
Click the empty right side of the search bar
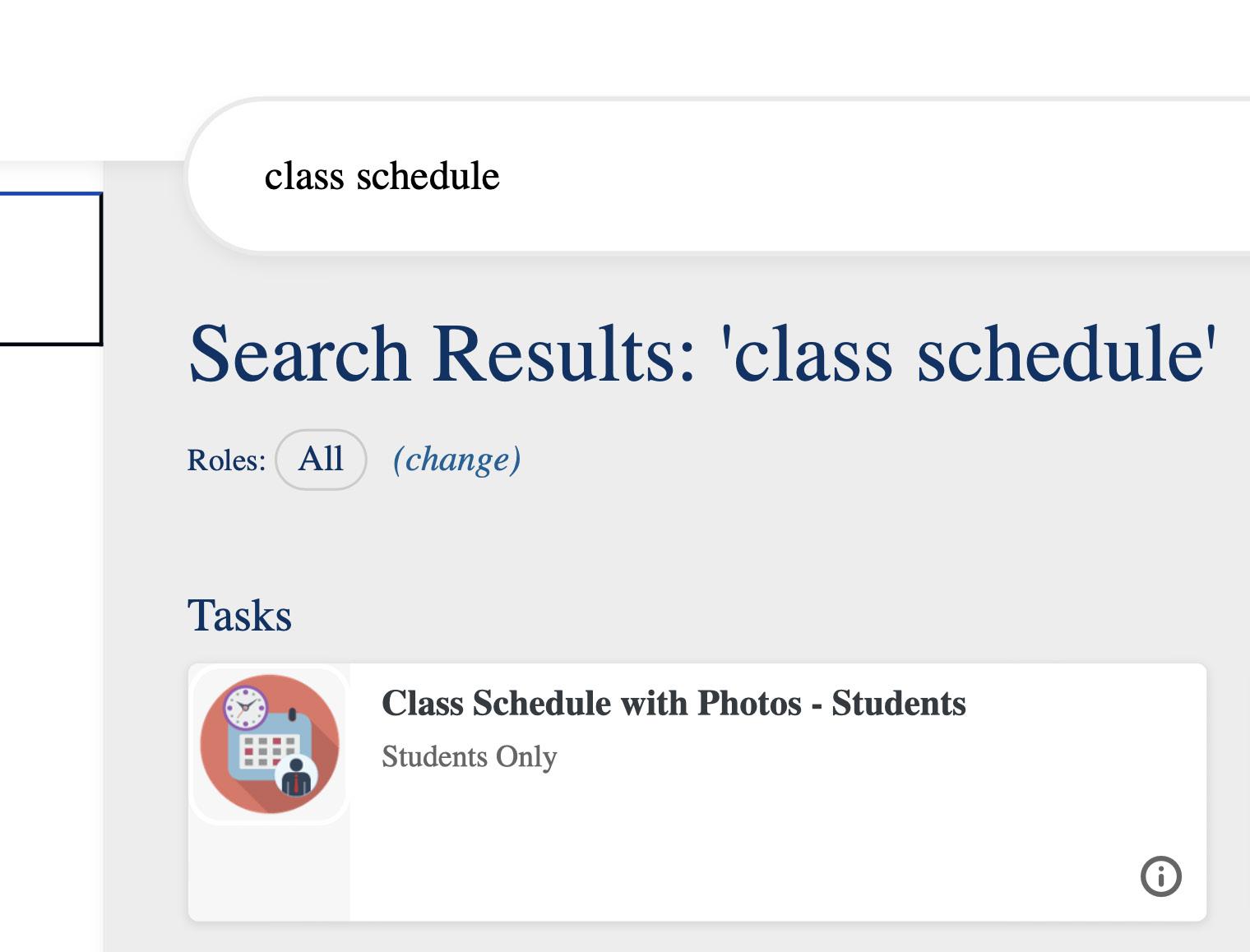[987, 176]
